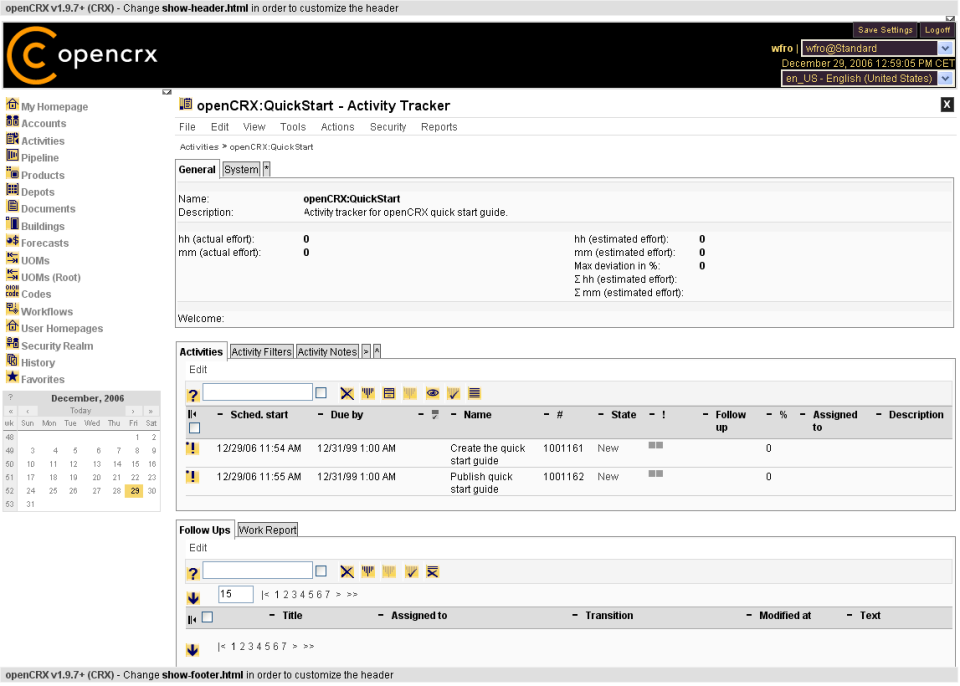
Task: Click the Activities grid help question-mark icon
Action: coord(193,395)
